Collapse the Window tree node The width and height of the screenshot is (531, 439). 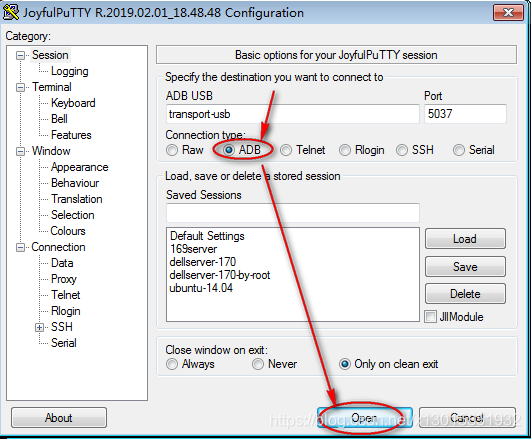click(21, 151)
